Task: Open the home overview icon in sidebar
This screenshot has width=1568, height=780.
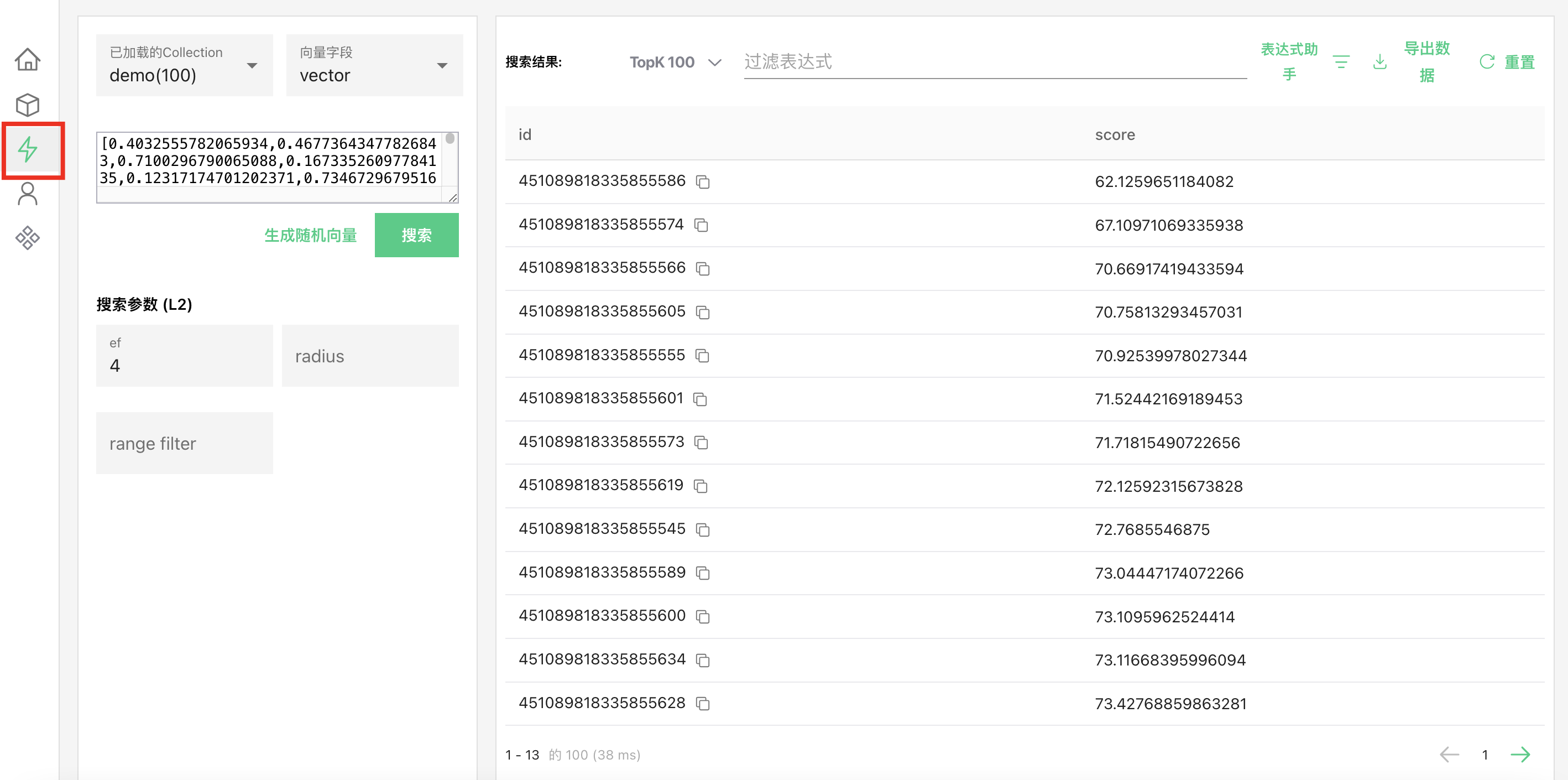Action: click(x=28, y=60)
